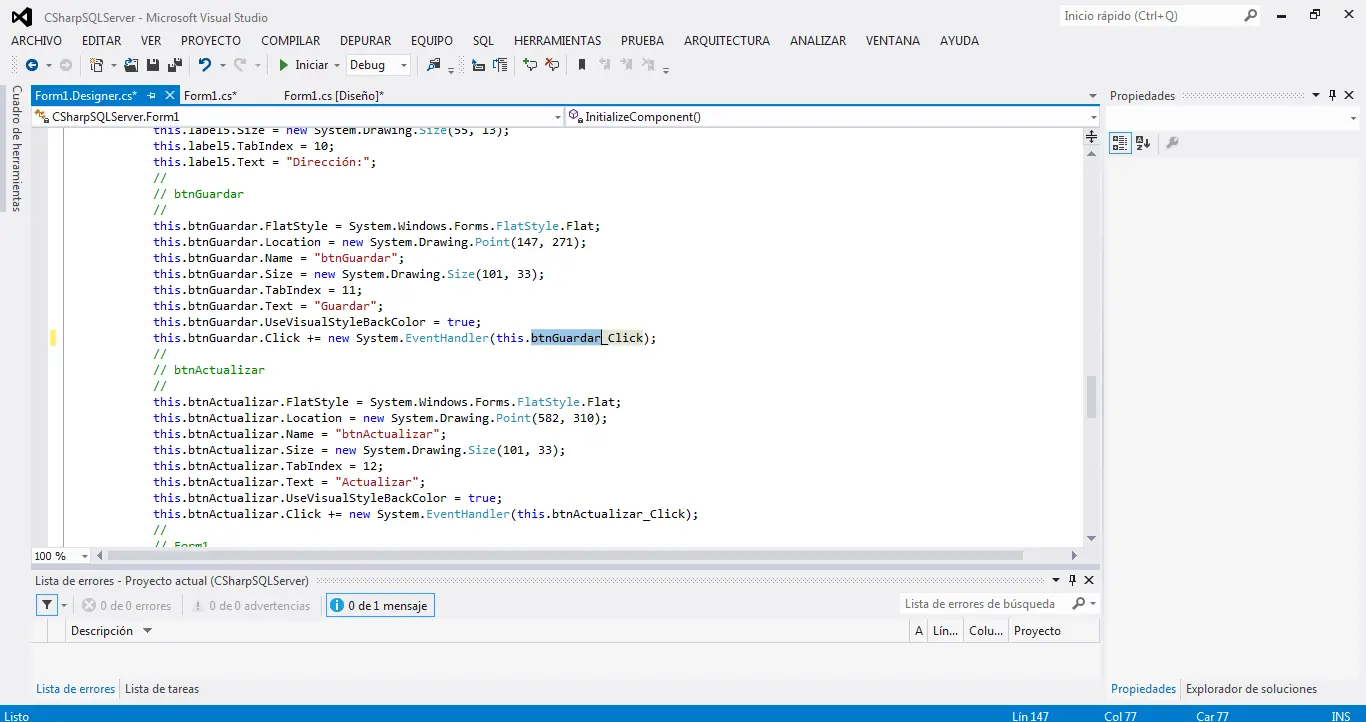Save all files with the multi-diskette icon

tap(174, 65)
